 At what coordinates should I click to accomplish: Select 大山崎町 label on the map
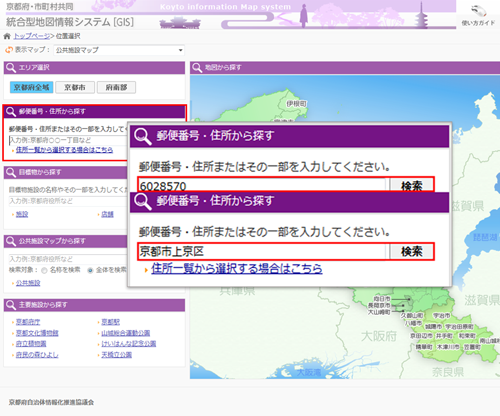[379, 312]
